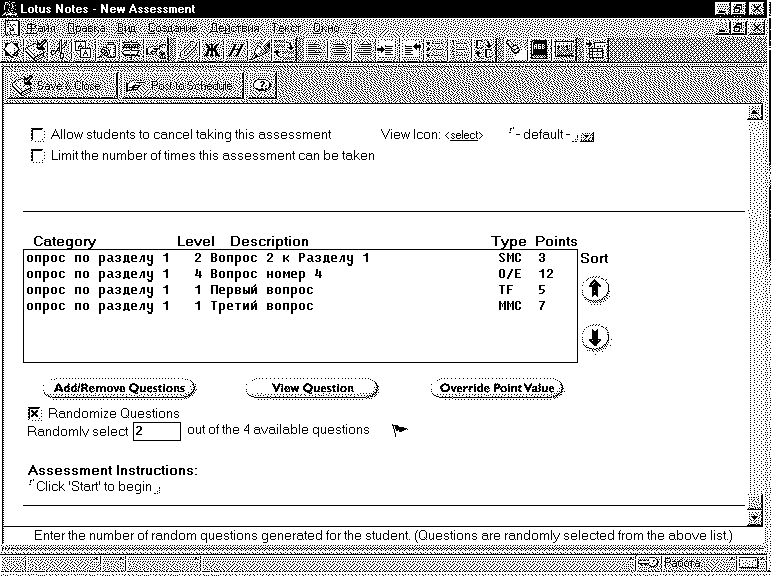
Task: Click the Assessment Instructions text 'Click Start to begin'
Action: tap(94, 486)
